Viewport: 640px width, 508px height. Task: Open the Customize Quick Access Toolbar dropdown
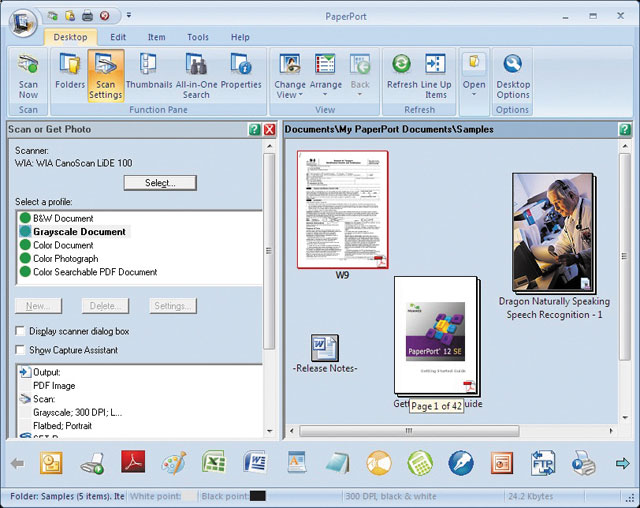(x=129, y=16)
